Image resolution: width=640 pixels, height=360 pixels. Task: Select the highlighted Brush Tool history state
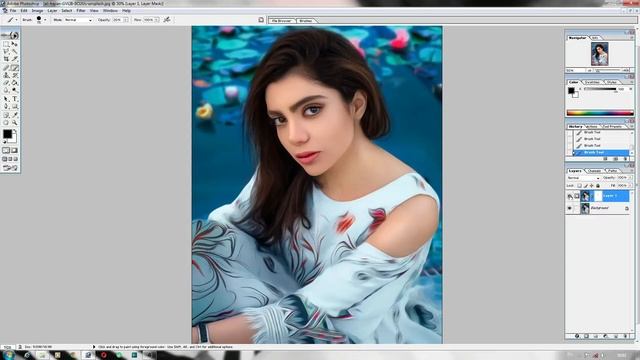pos(601,152)
